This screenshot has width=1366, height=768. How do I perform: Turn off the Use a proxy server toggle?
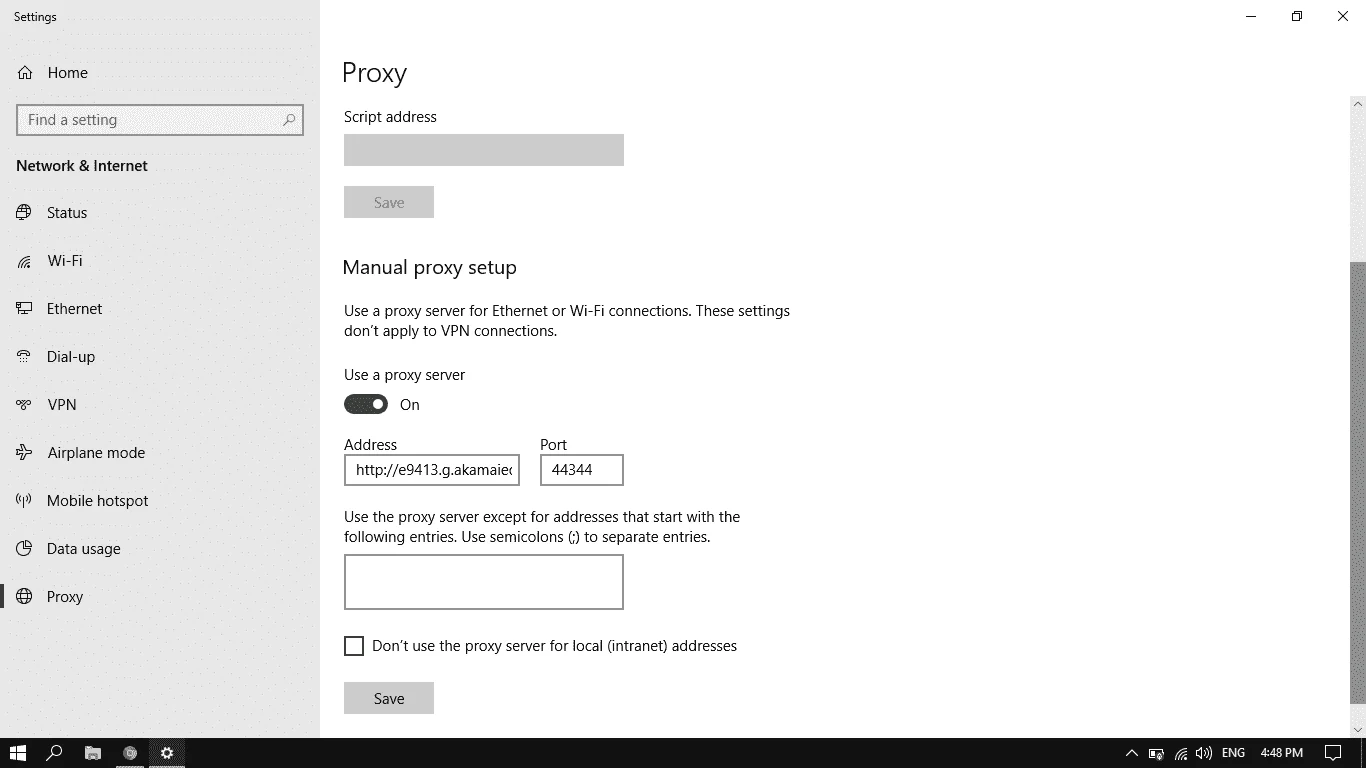(366, 404)
